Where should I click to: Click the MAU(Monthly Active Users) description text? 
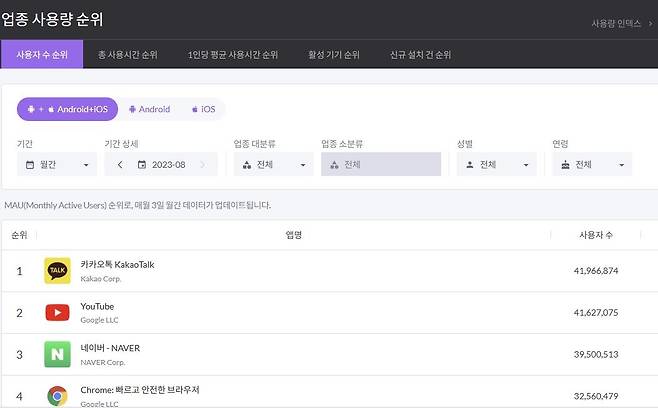tap(138, 205)
